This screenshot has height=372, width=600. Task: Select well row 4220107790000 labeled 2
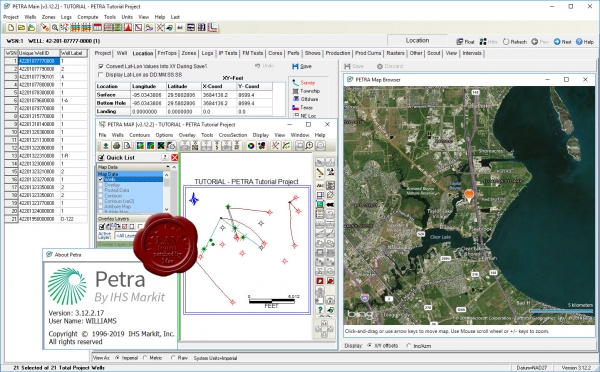46,69
